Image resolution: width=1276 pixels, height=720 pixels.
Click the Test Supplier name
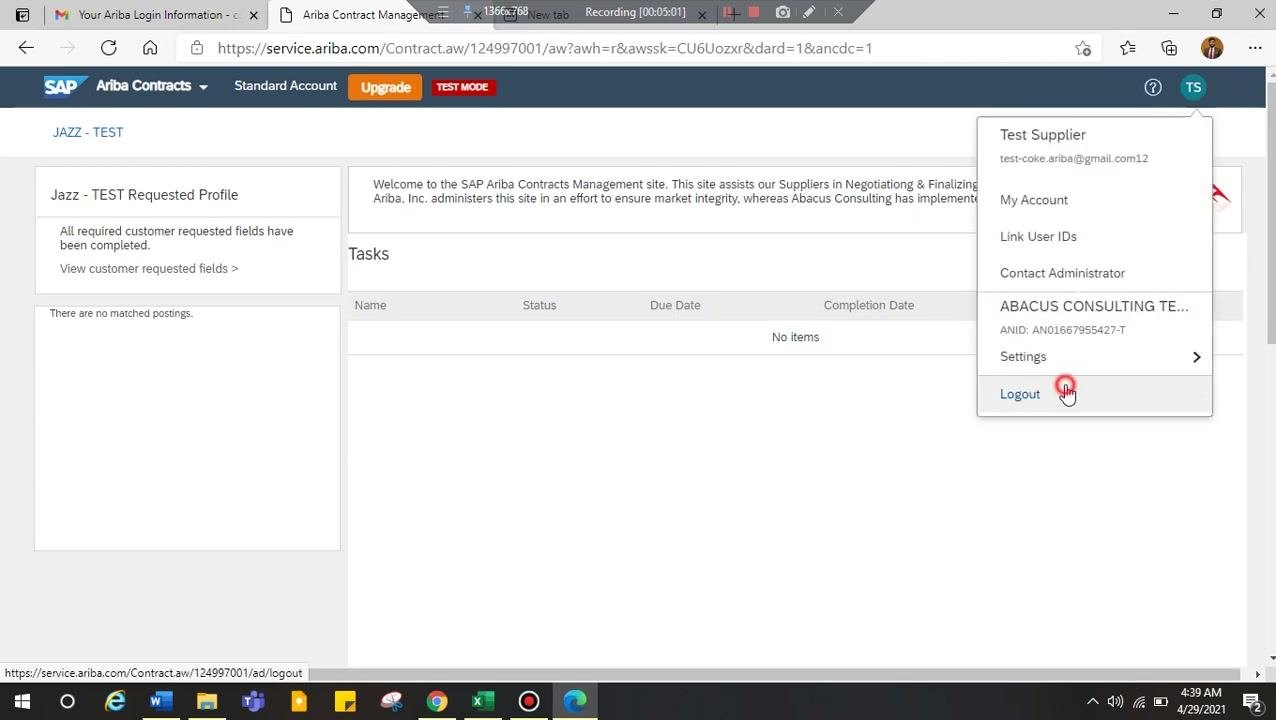click(x=1043, y=135)
